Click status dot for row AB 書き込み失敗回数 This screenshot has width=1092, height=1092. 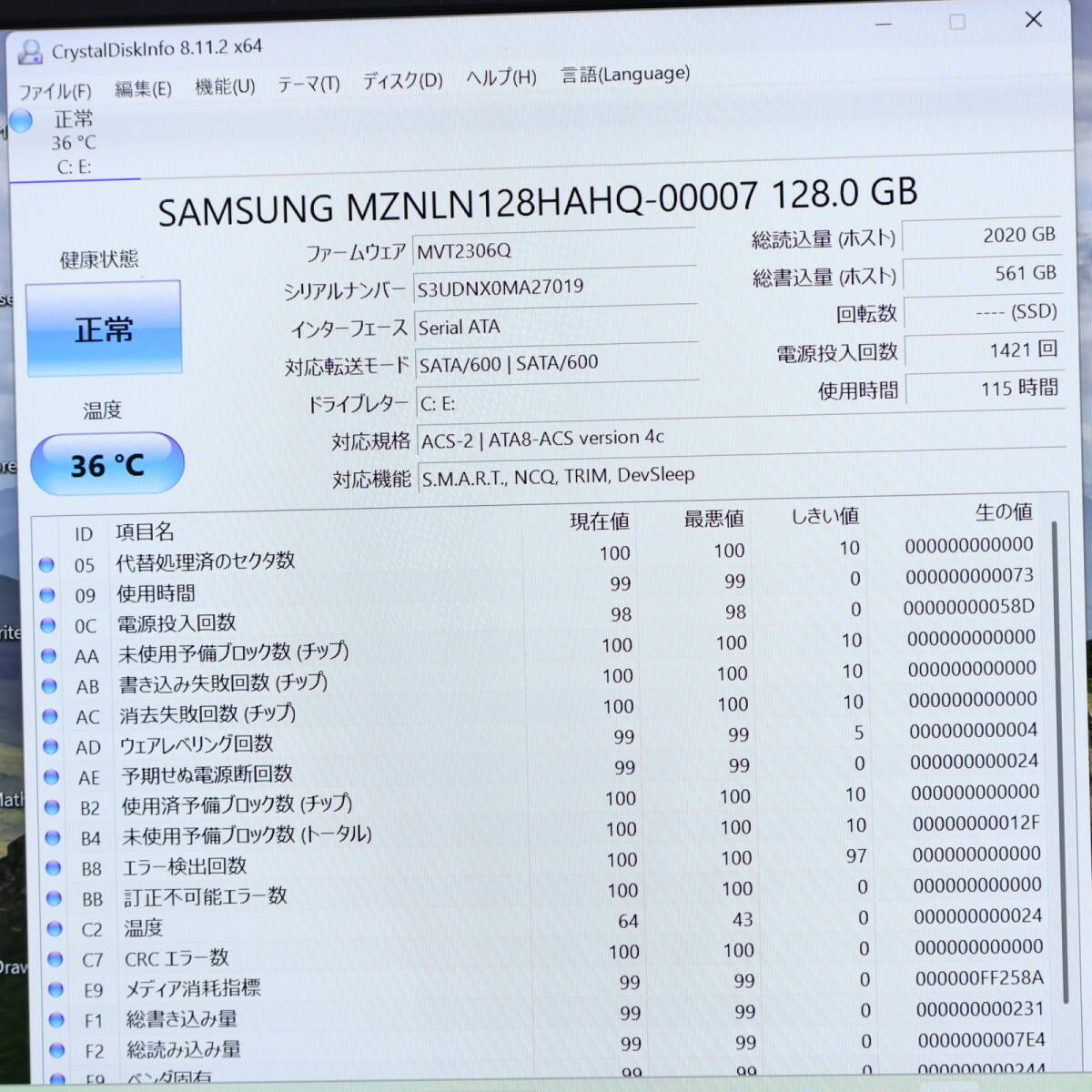(50, 686)
